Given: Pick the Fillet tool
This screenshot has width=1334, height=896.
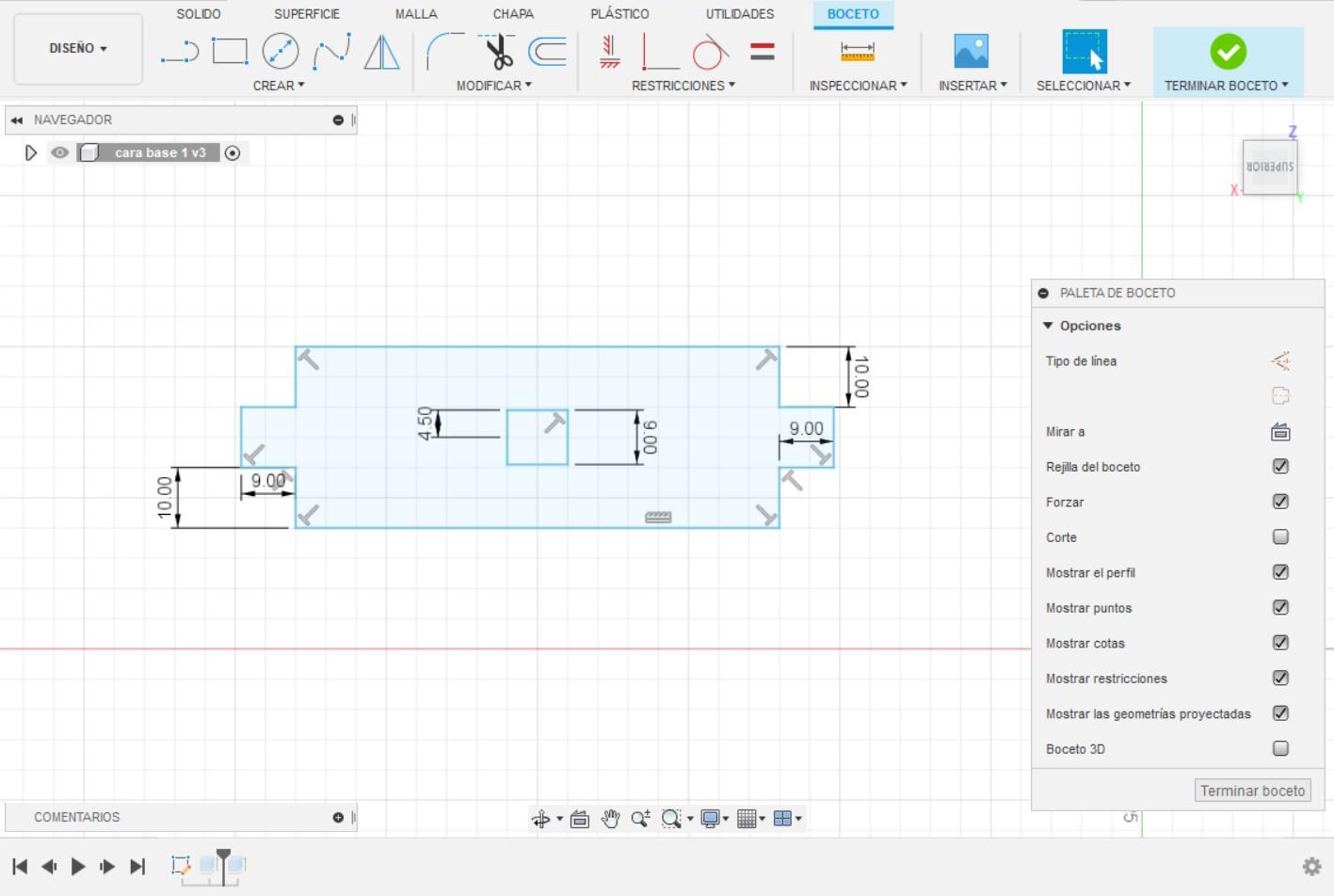Looking at the screenshot, I should coord(444,52).
